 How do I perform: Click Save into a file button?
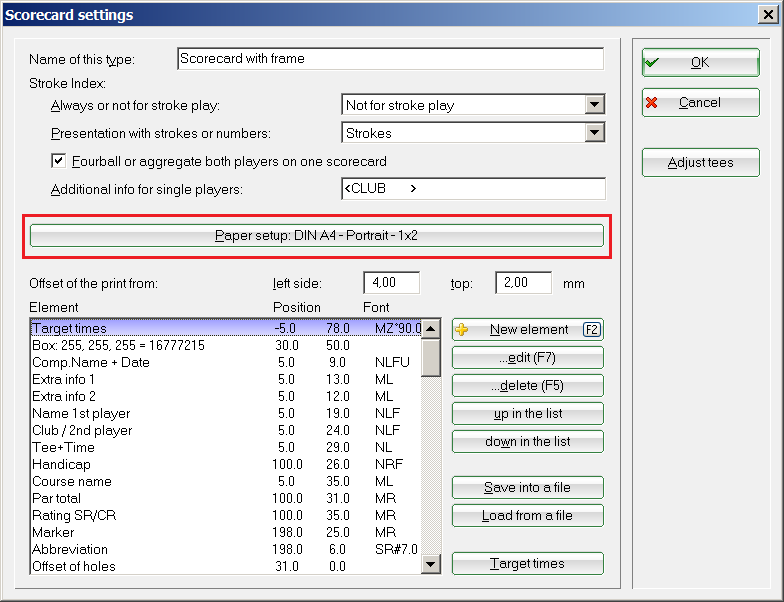527,488
